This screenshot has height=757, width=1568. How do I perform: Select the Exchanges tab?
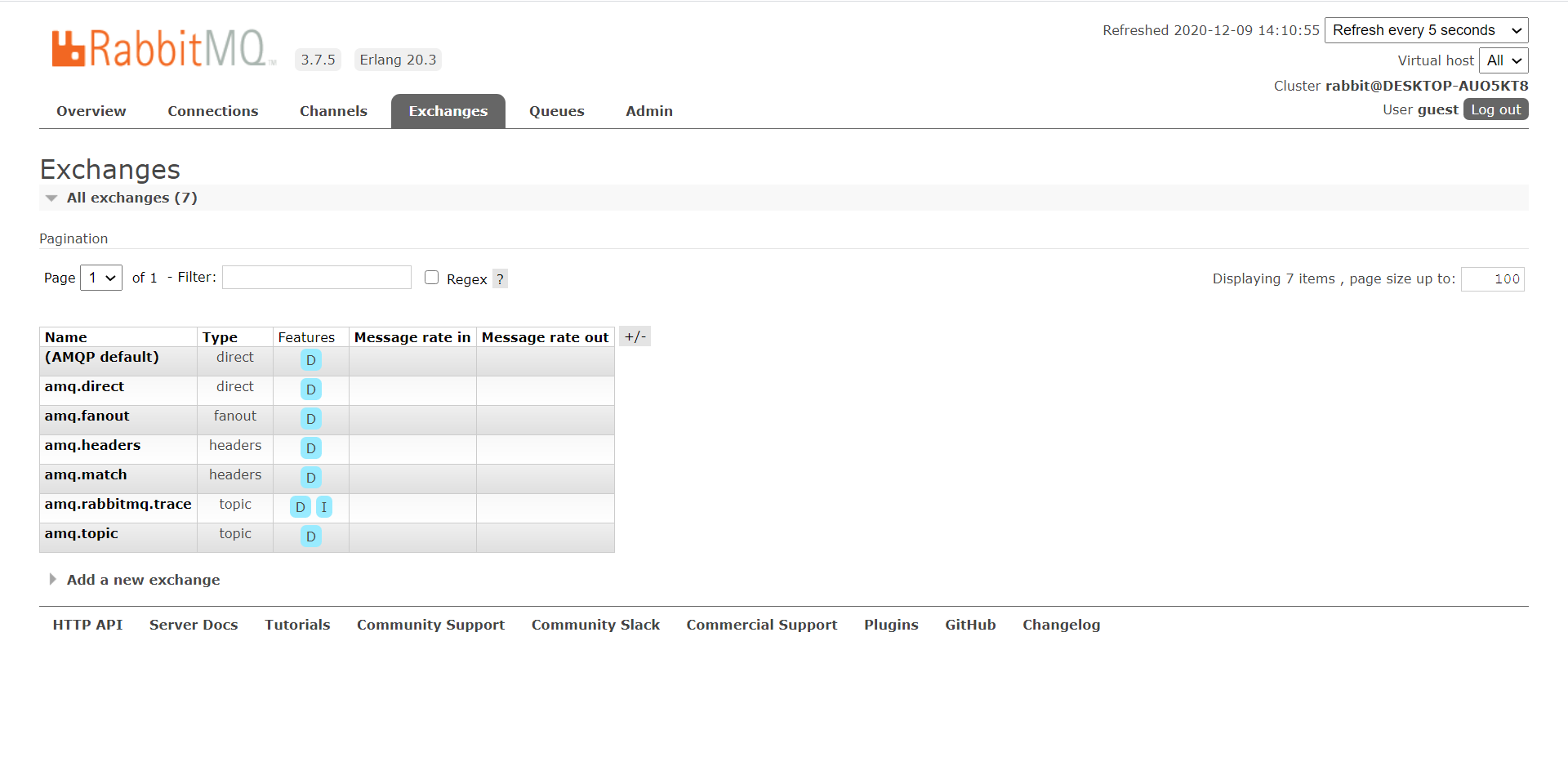tap(448, 111)
